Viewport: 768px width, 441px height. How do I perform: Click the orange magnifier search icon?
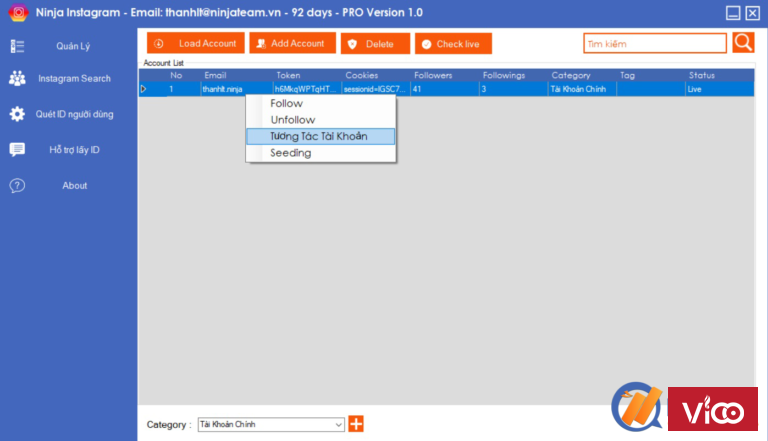[x=743, y=43]
